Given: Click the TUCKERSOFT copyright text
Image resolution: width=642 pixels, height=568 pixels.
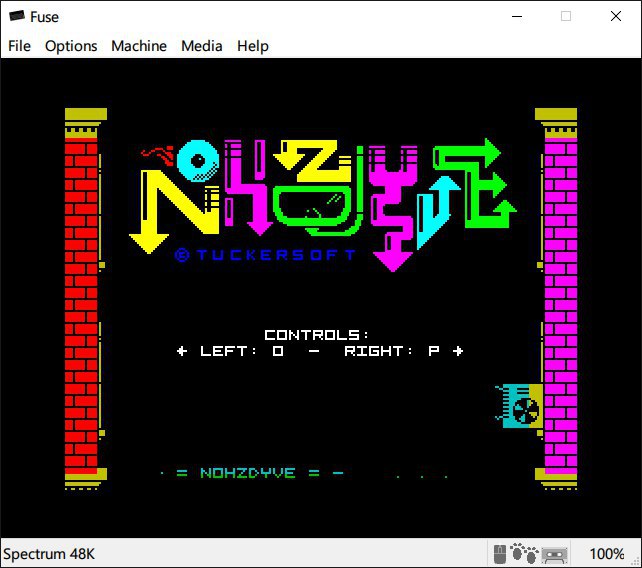Looking at the screenshot, I should pos(265,255).
